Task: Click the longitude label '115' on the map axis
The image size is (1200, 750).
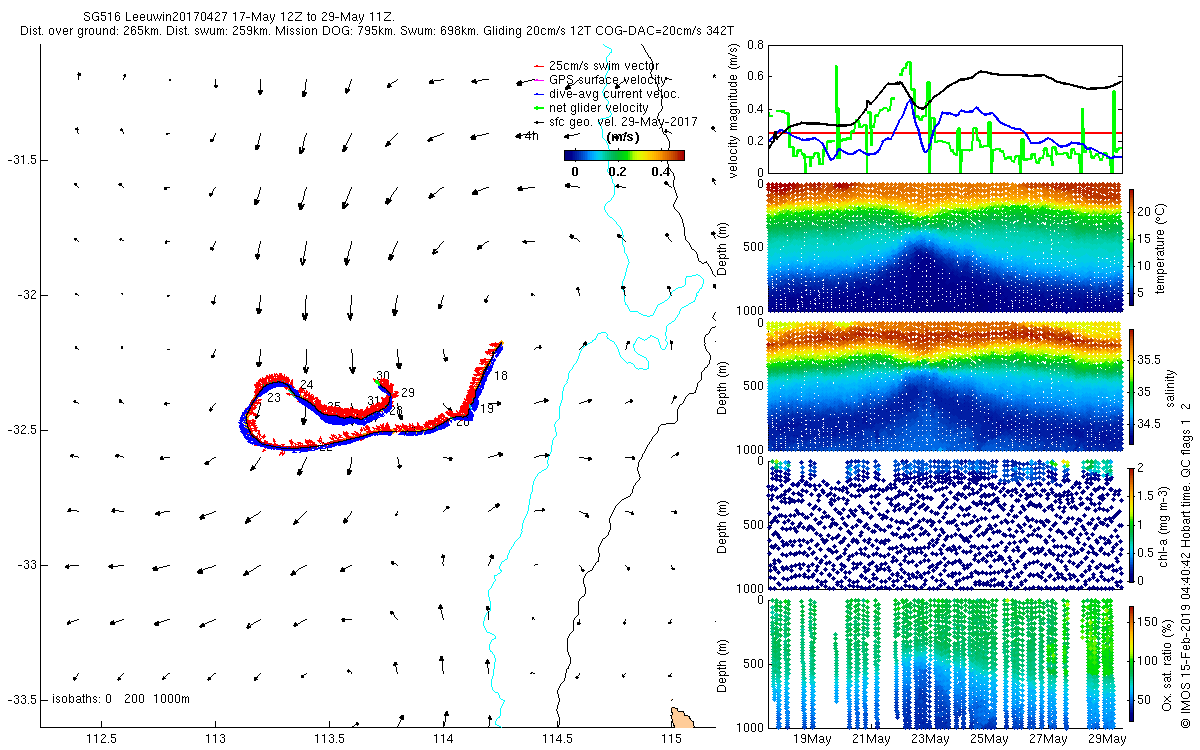Action: 671,739
